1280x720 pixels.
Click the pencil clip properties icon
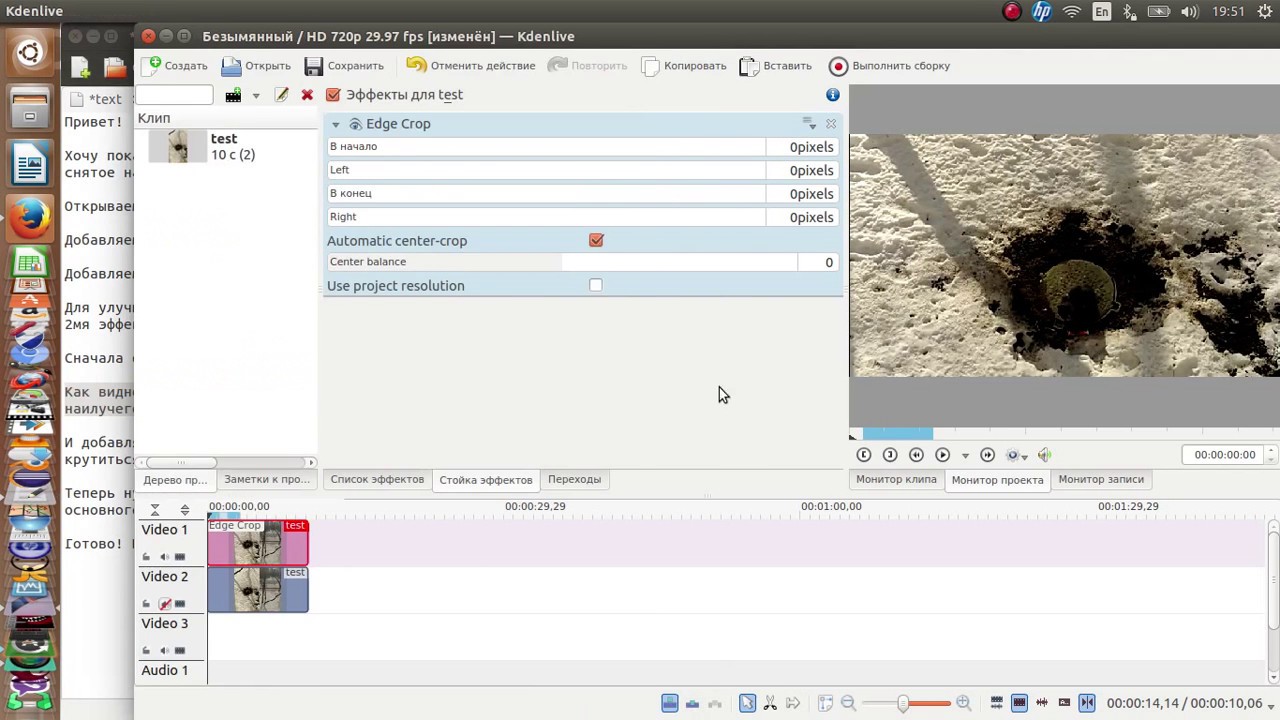[282, 95]
